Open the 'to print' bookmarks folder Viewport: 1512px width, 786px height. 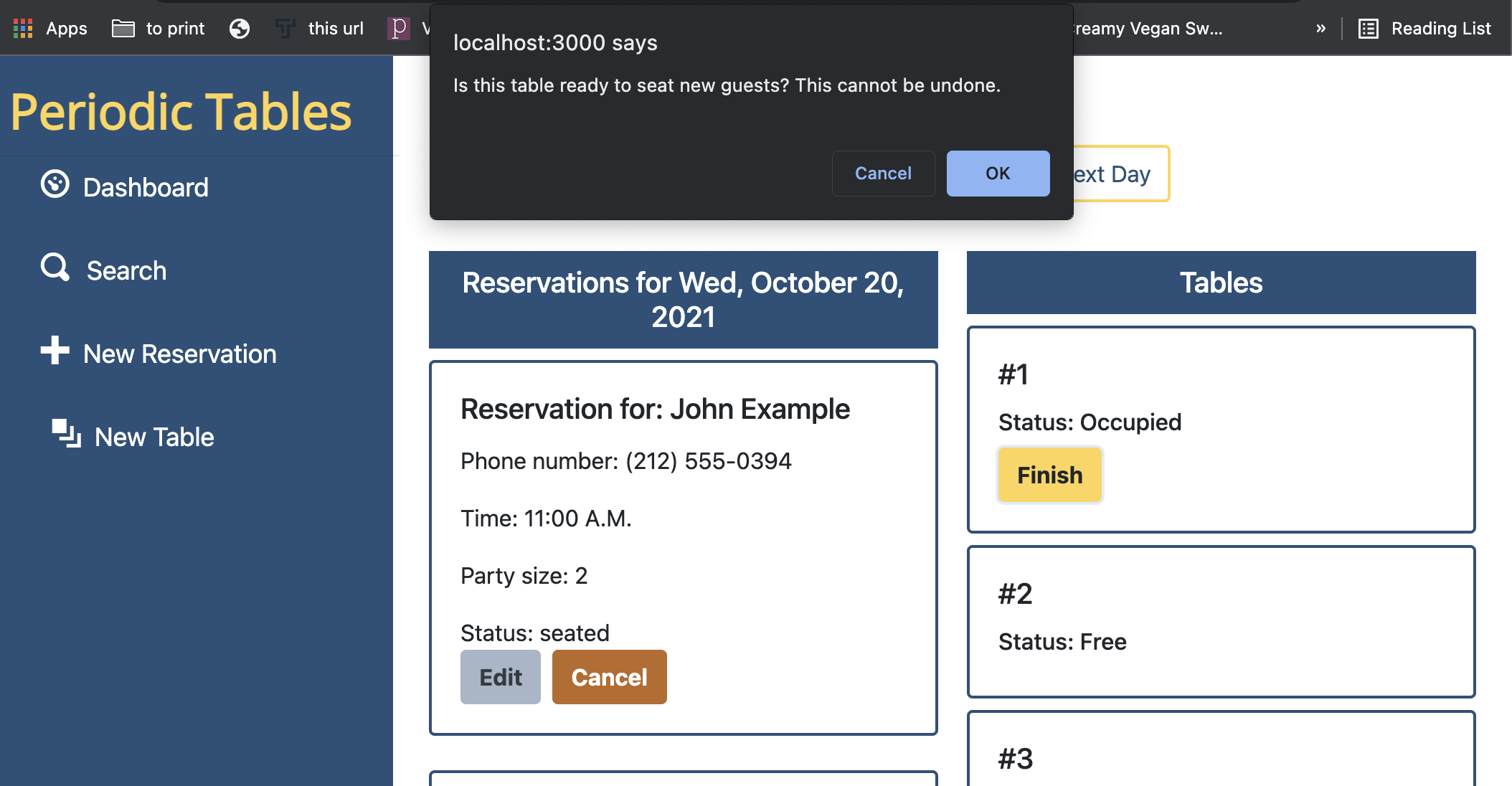[157, 29]
